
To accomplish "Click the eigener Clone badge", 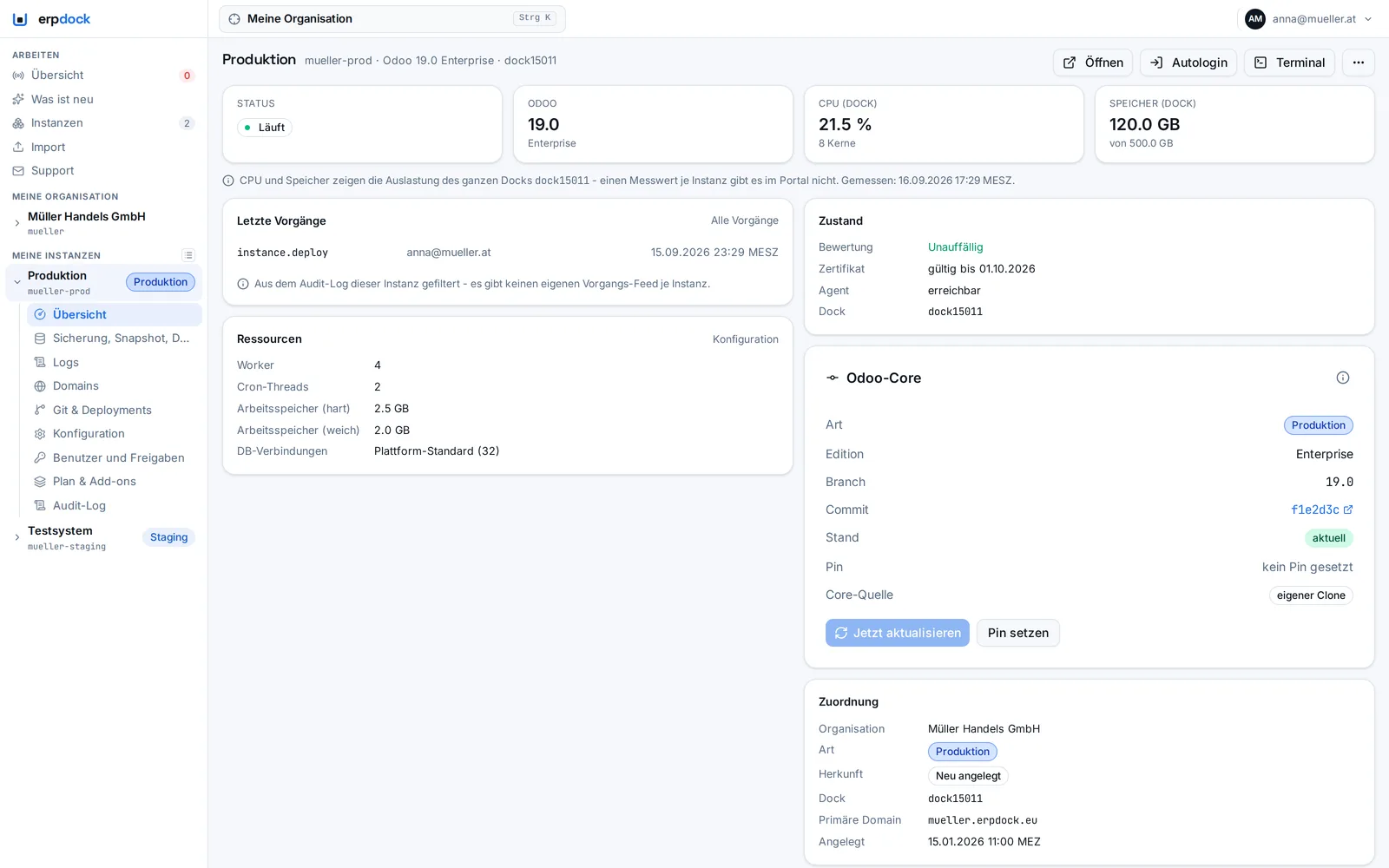I will pyautogui.click(x=1311, y=595).
